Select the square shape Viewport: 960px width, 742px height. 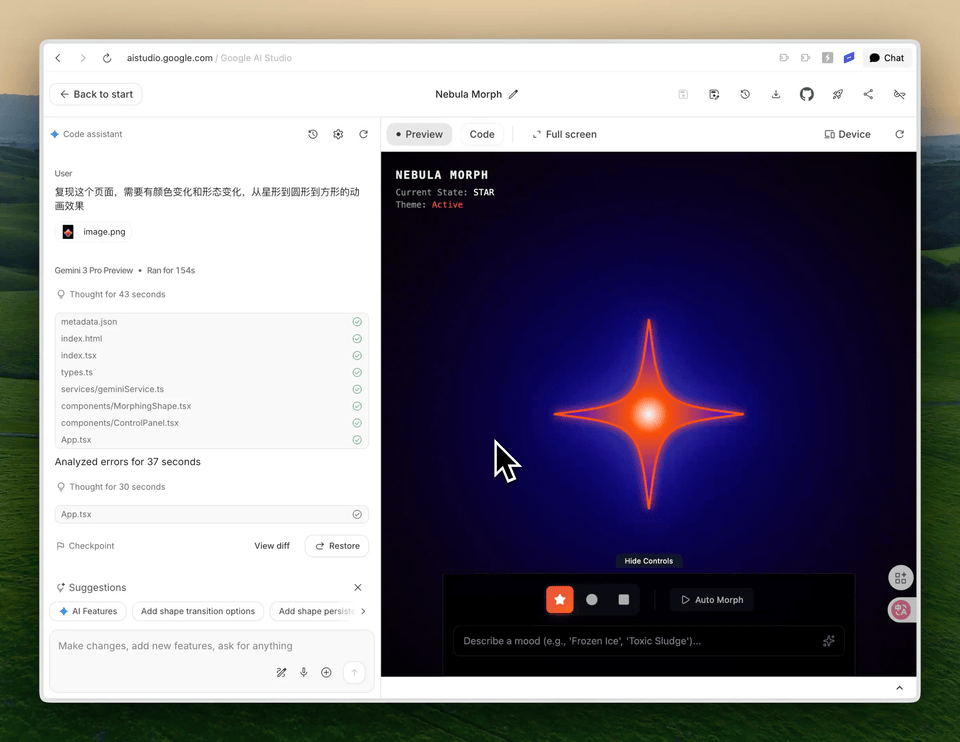tap(623, 599)
